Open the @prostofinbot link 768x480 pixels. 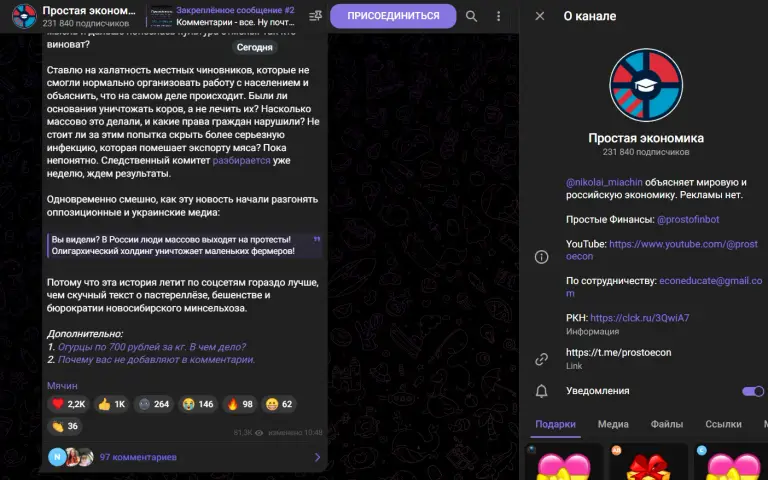pyautogui.click(x=688, y=219)
